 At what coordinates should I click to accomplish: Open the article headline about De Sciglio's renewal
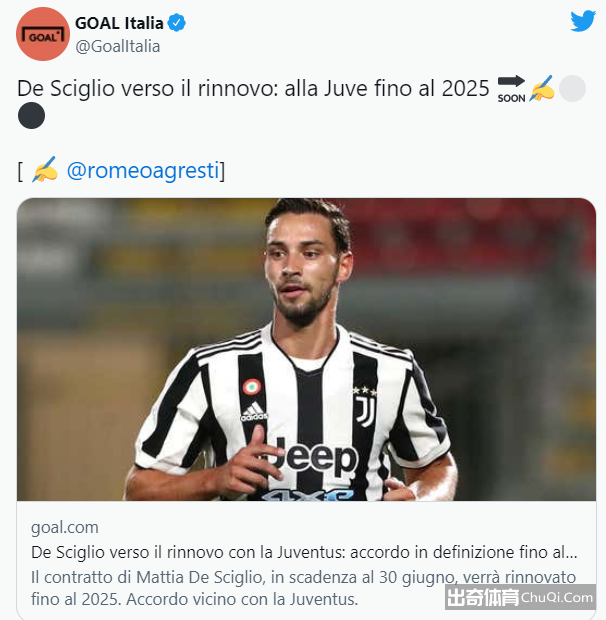point(304,552)
